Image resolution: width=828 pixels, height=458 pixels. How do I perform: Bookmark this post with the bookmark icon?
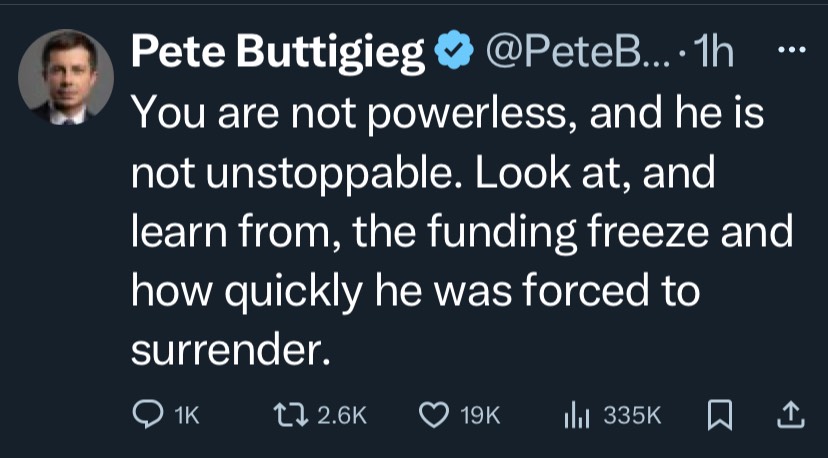click(719, 416)
